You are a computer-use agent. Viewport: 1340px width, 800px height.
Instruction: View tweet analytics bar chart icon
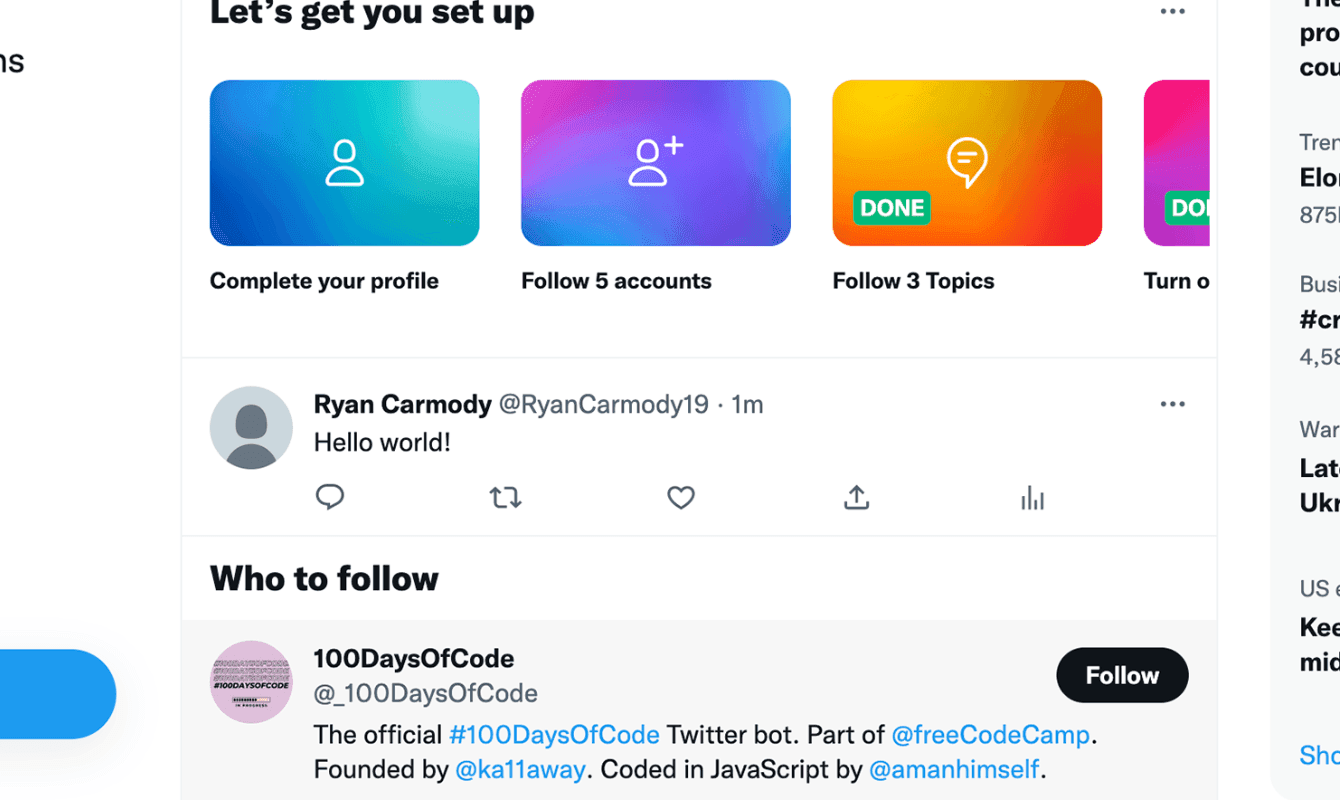(x=1032, y=498)
